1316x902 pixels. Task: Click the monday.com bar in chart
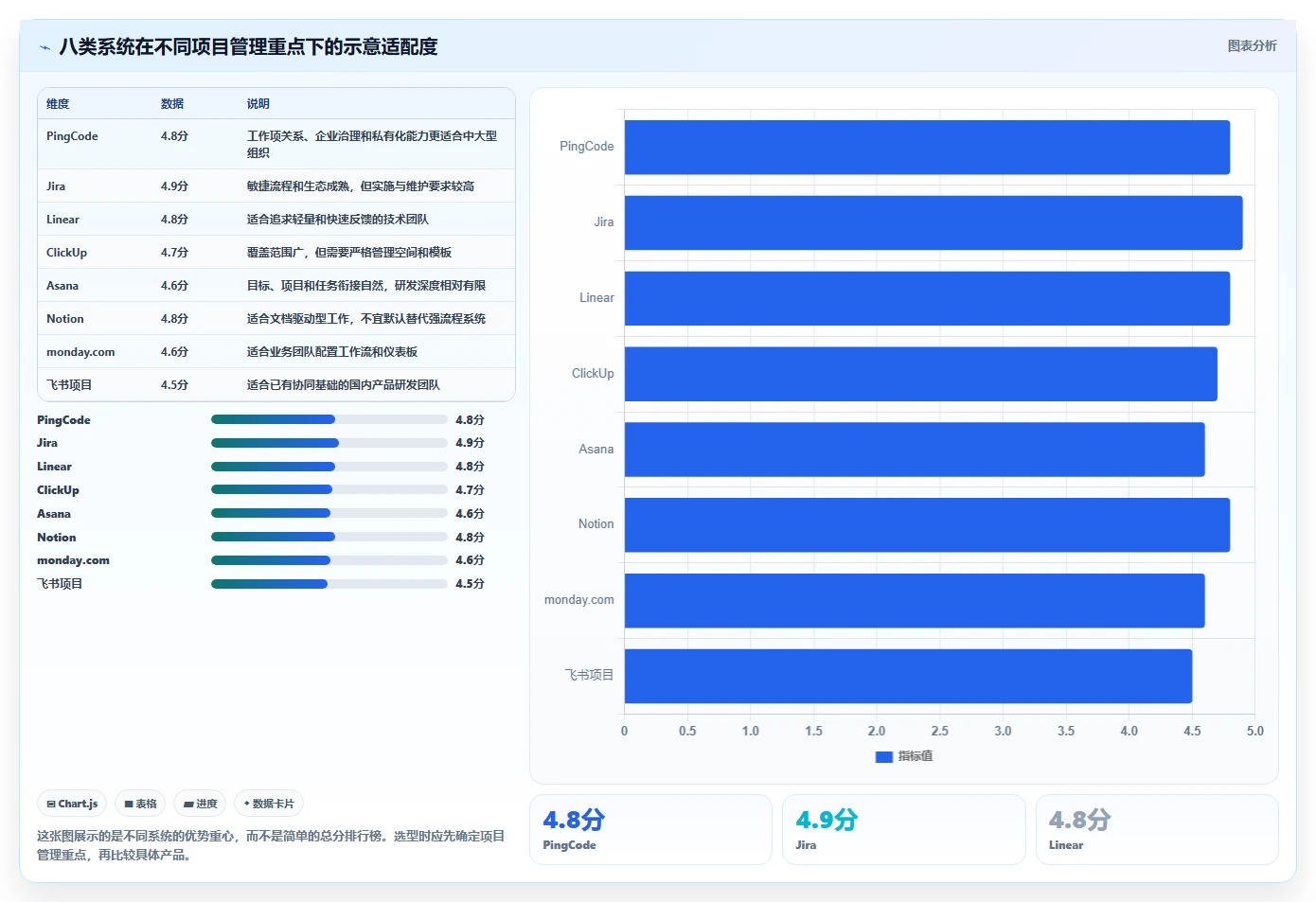click(915, 600)
